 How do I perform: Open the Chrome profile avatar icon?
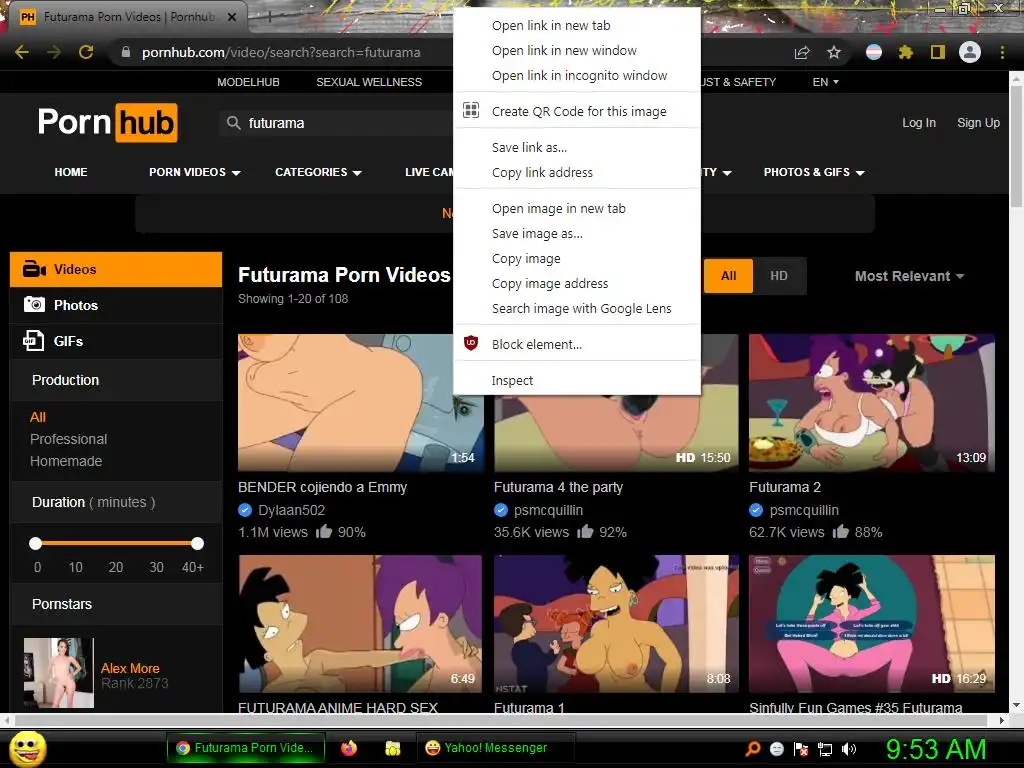click(970, 52)
